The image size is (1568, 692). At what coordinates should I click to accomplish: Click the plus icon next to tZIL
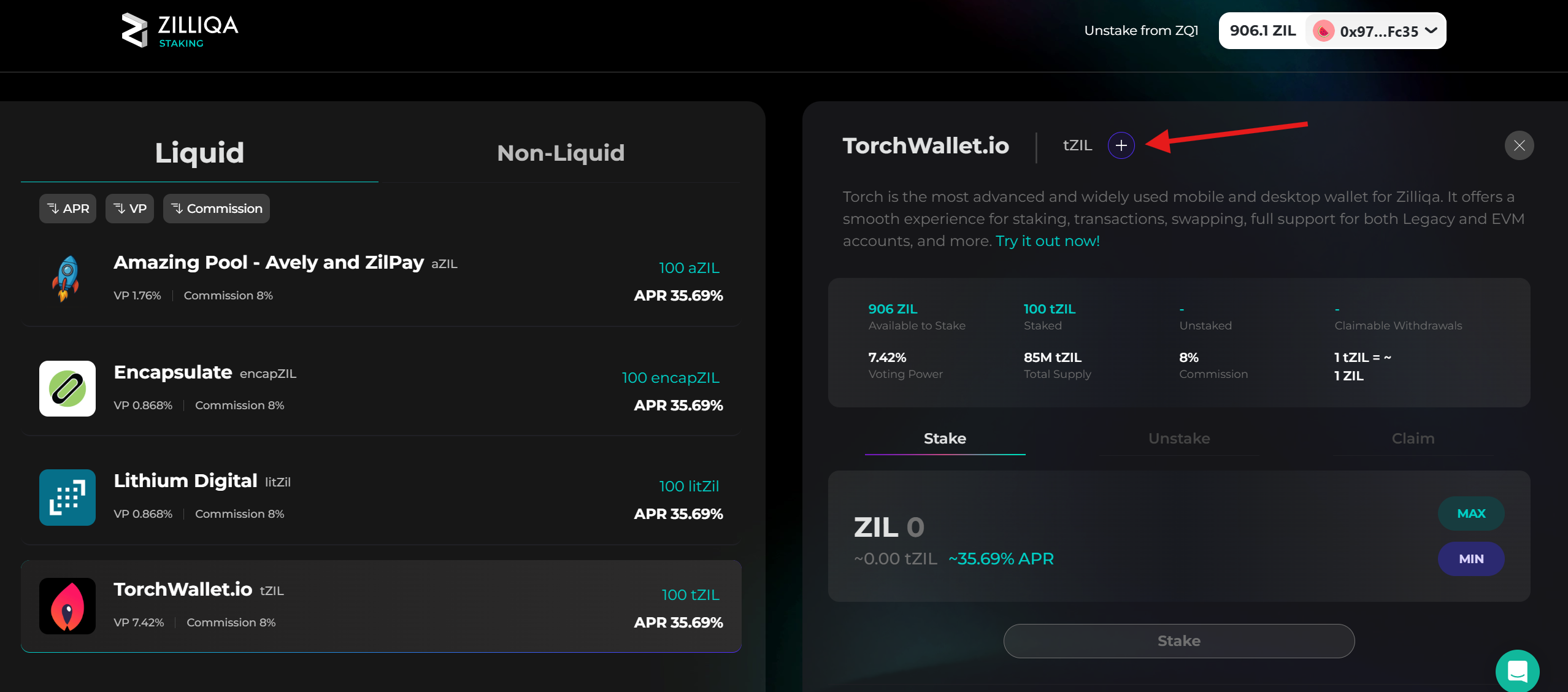(1121, 145)
